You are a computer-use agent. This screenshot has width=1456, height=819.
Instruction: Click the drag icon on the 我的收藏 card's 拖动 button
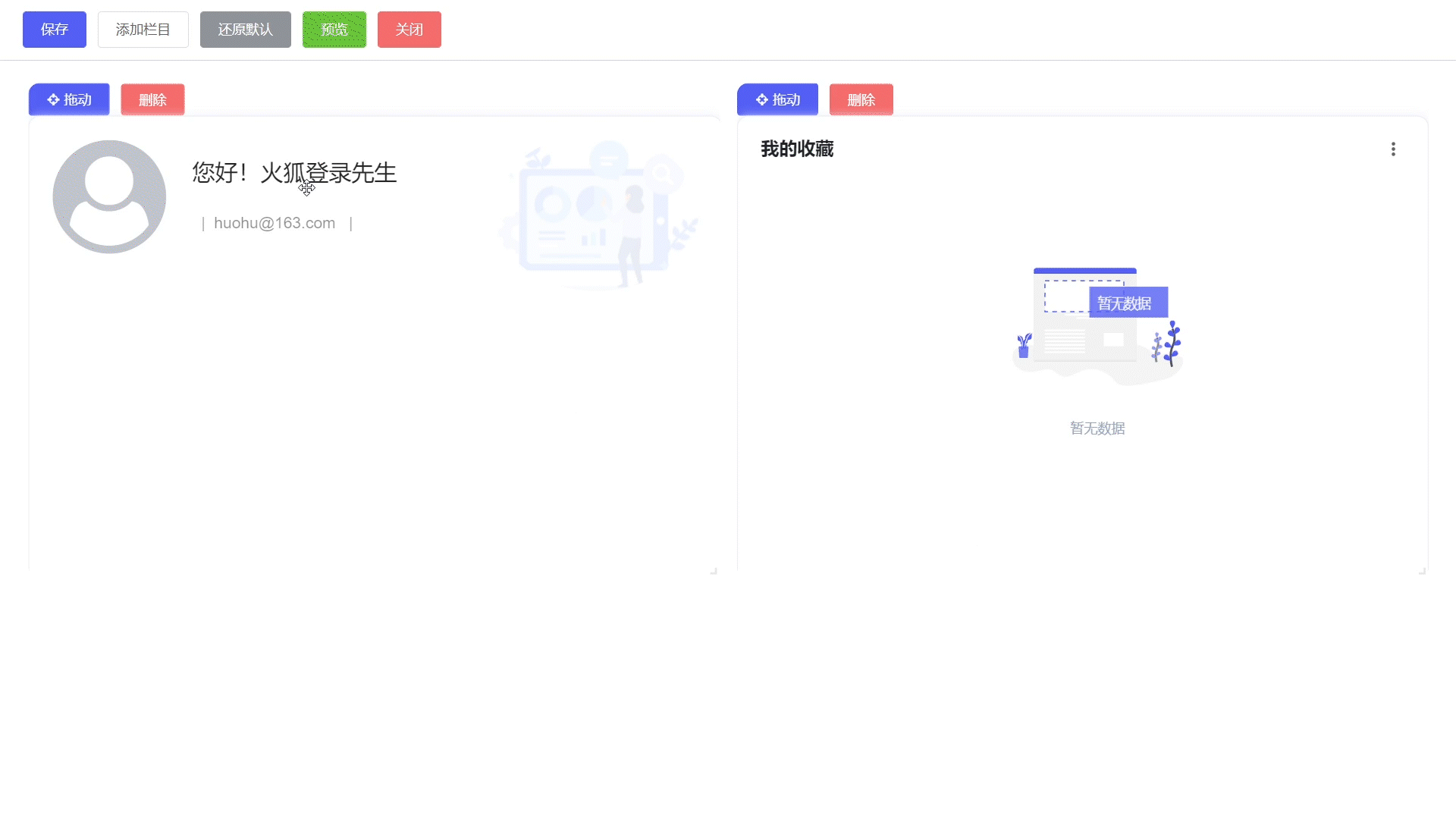pyautogui.click(x=762, y=99)
